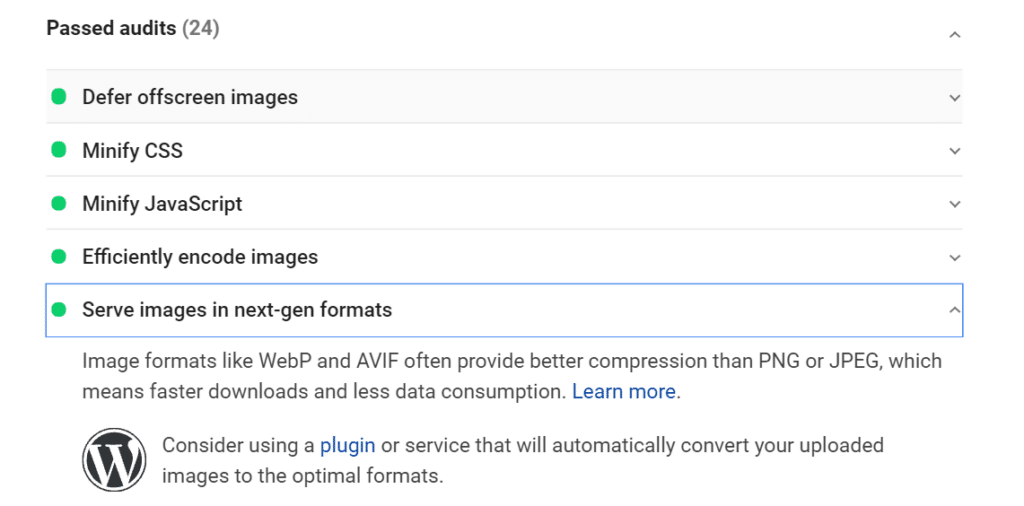Collapse Serve images in next-gen formats chevron
The width and height of the screenshot is (1024, 506).
click(955, 310)
